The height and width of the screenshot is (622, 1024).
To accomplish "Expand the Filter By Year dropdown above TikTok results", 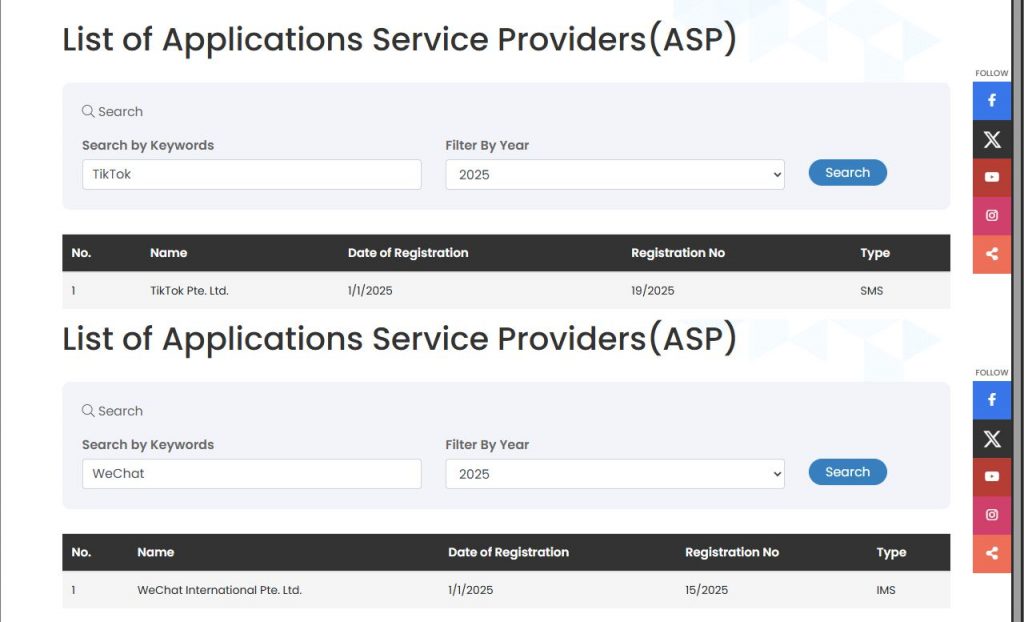I will [614, 174].
